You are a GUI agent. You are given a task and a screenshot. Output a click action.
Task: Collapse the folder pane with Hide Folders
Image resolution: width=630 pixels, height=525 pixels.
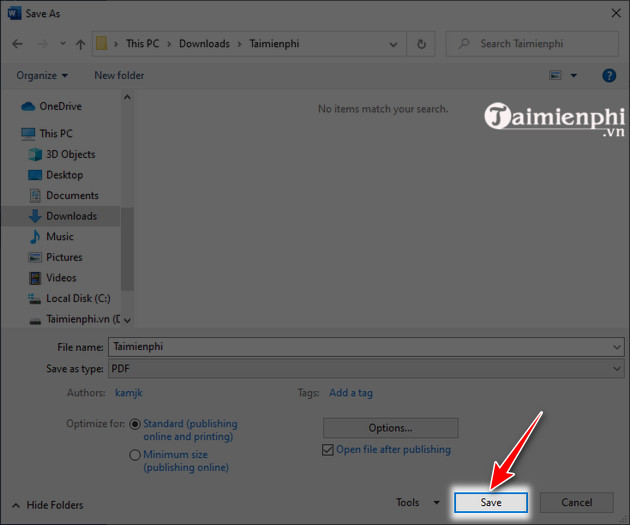pos(48,505)
